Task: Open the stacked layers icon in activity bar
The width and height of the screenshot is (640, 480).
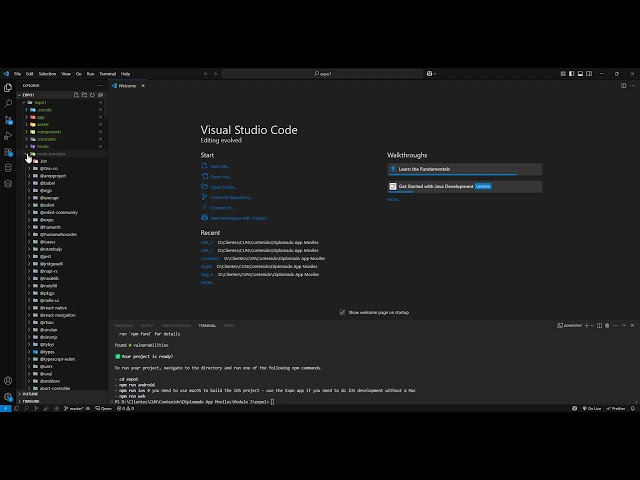Action: coord(8,184)
